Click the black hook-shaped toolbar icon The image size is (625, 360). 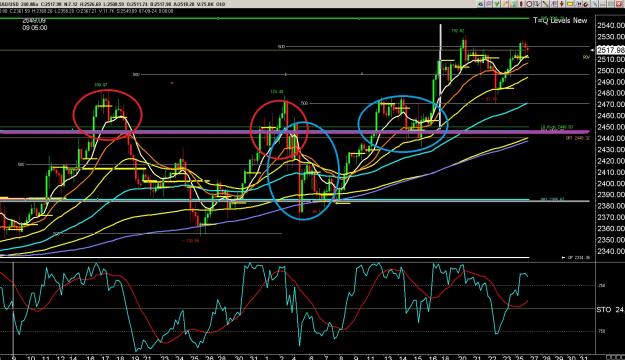pyautogui.click(x=586, y=4)
